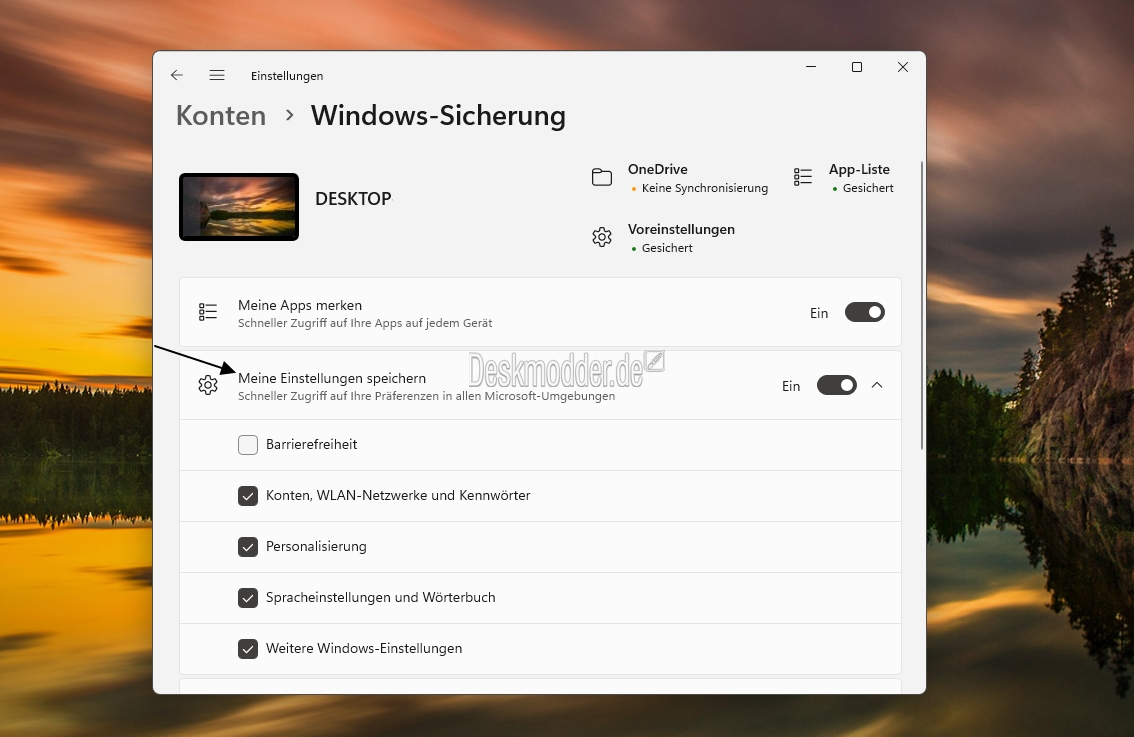
Task: Click the DESKTOP device name
Action: pyautogui.click(x=353, y=199)
